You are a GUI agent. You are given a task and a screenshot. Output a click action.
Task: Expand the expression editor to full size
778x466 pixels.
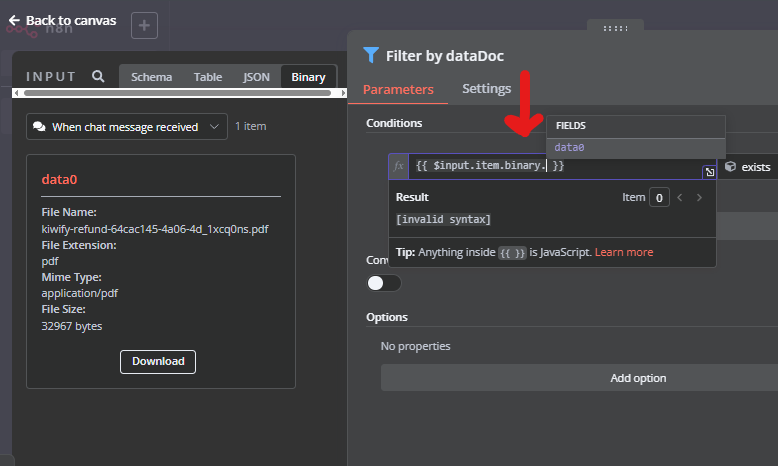709,172
